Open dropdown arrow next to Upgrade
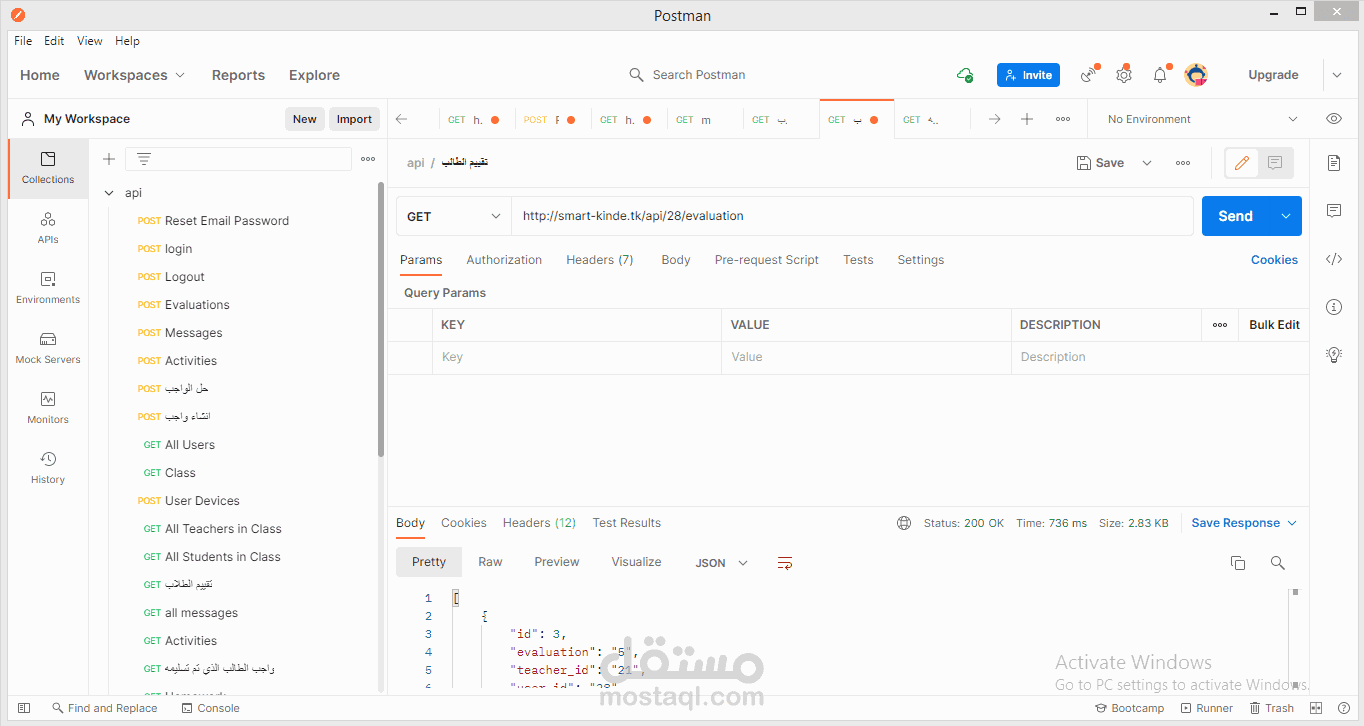 coord(1337,75)
